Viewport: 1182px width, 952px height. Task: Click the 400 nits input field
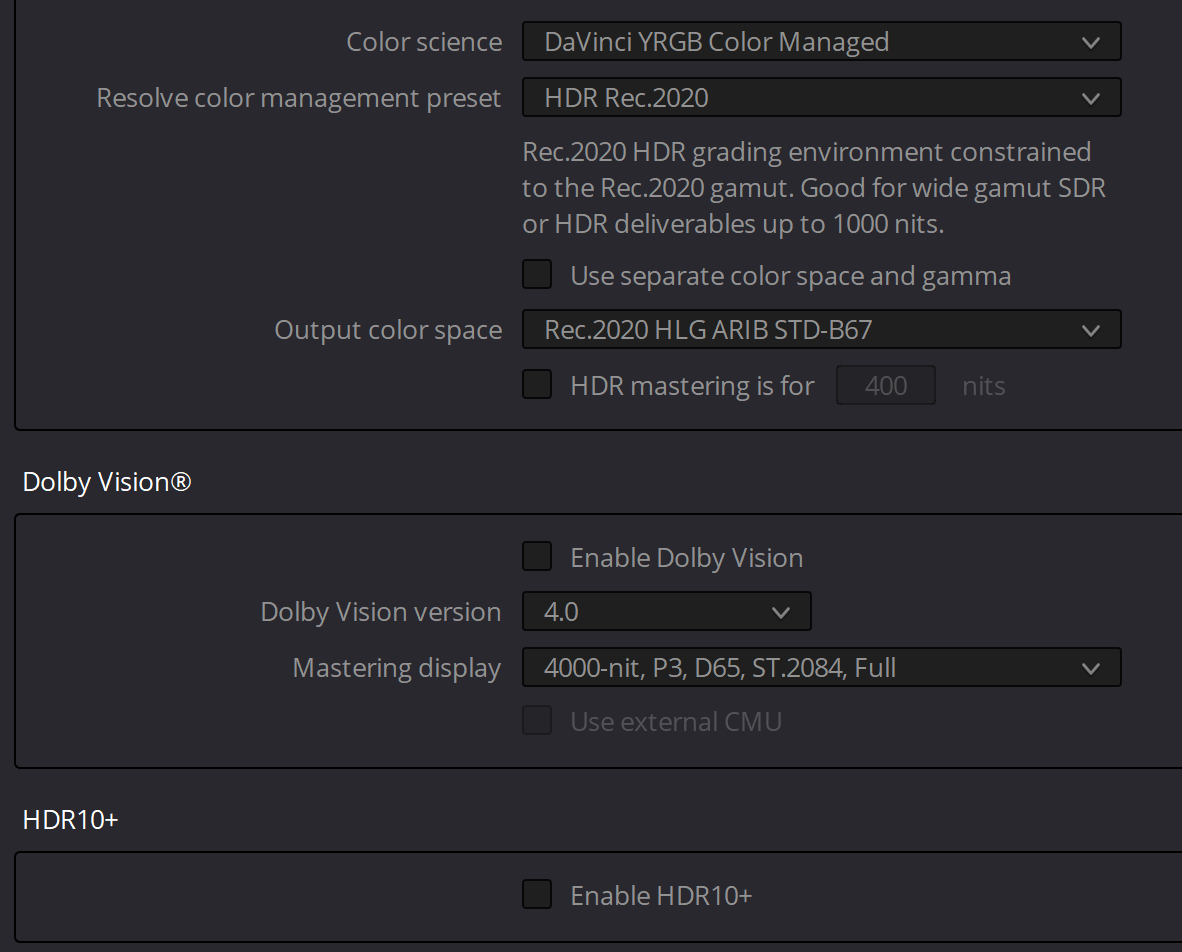[886, 385]
